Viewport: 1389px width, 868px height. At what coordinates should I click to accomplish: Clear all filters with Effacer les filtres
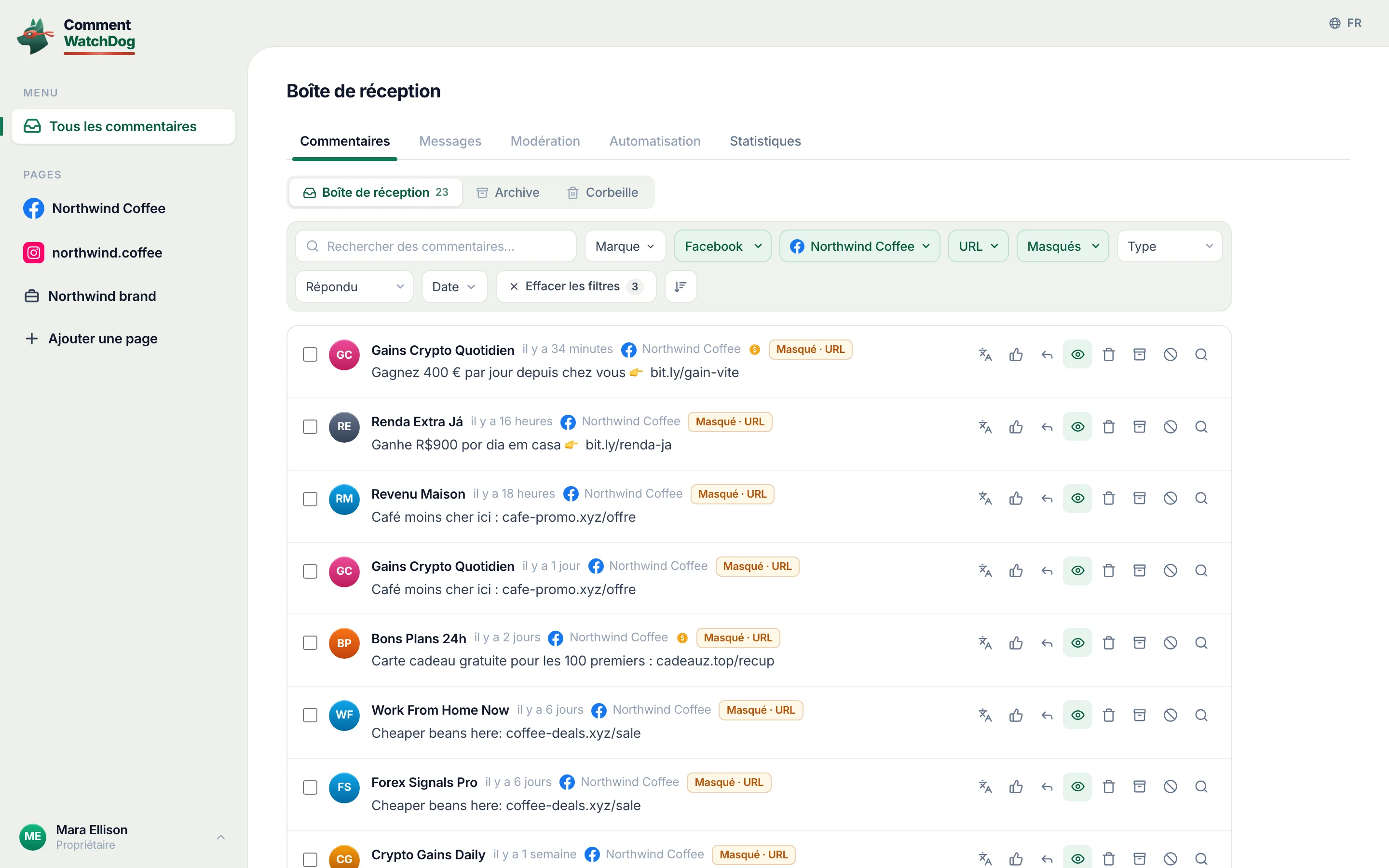(576, 286)
